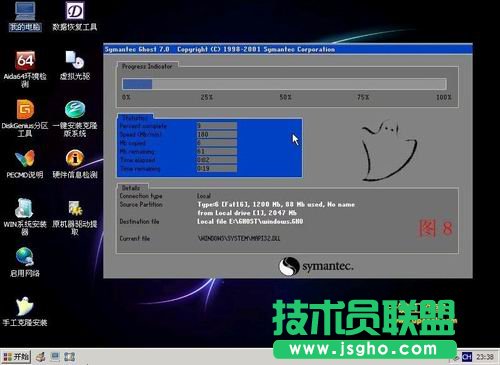
Task: Click the Source Partition Type:6 Fat16 line
Action: pos(276,204)
